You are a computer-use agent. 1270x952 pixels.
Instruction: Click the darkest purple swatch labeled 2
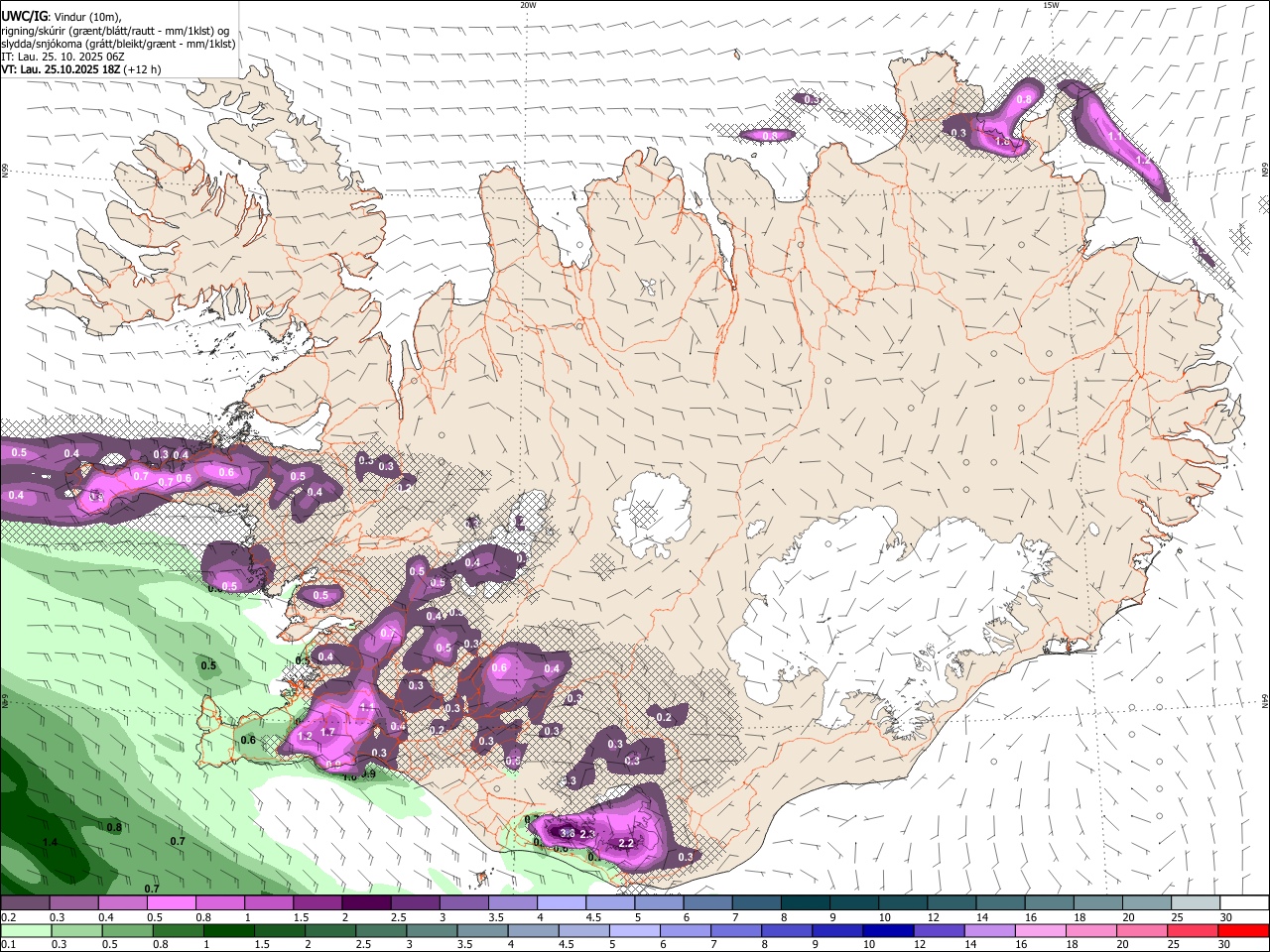point(365,903)
